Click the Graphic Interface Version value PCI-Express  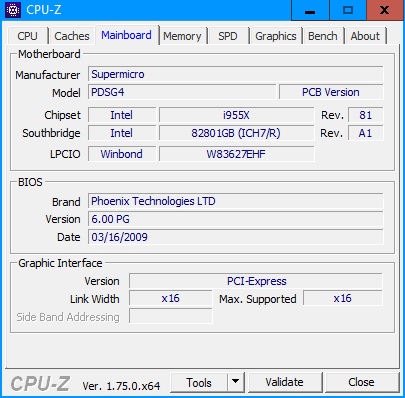click(256, 281)
